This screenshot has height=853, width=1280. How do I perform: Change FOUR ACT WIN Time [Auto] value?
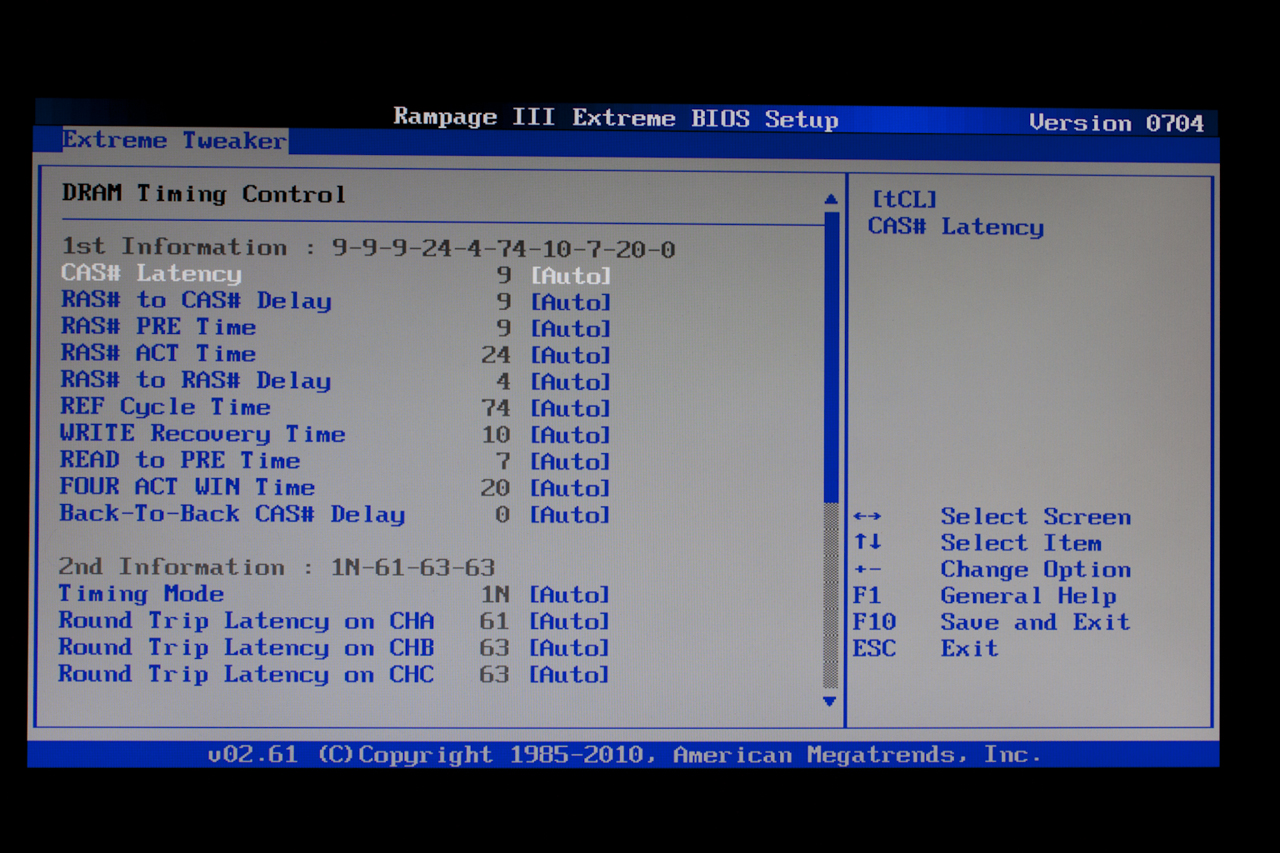(570, 488)
